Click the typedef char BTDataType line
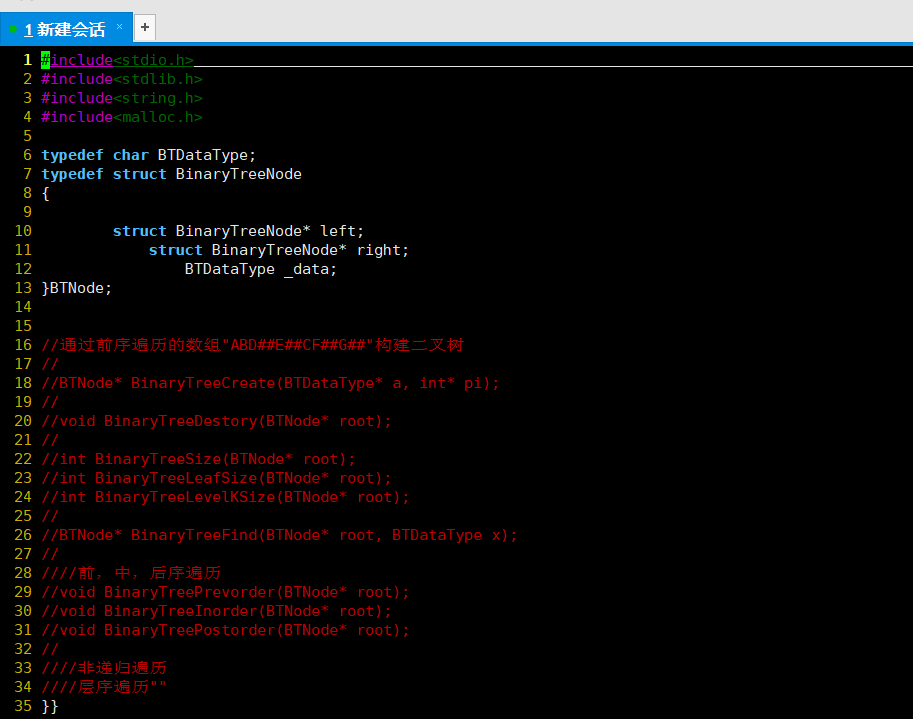The image size is (913, 719). [x=145, y=154]
